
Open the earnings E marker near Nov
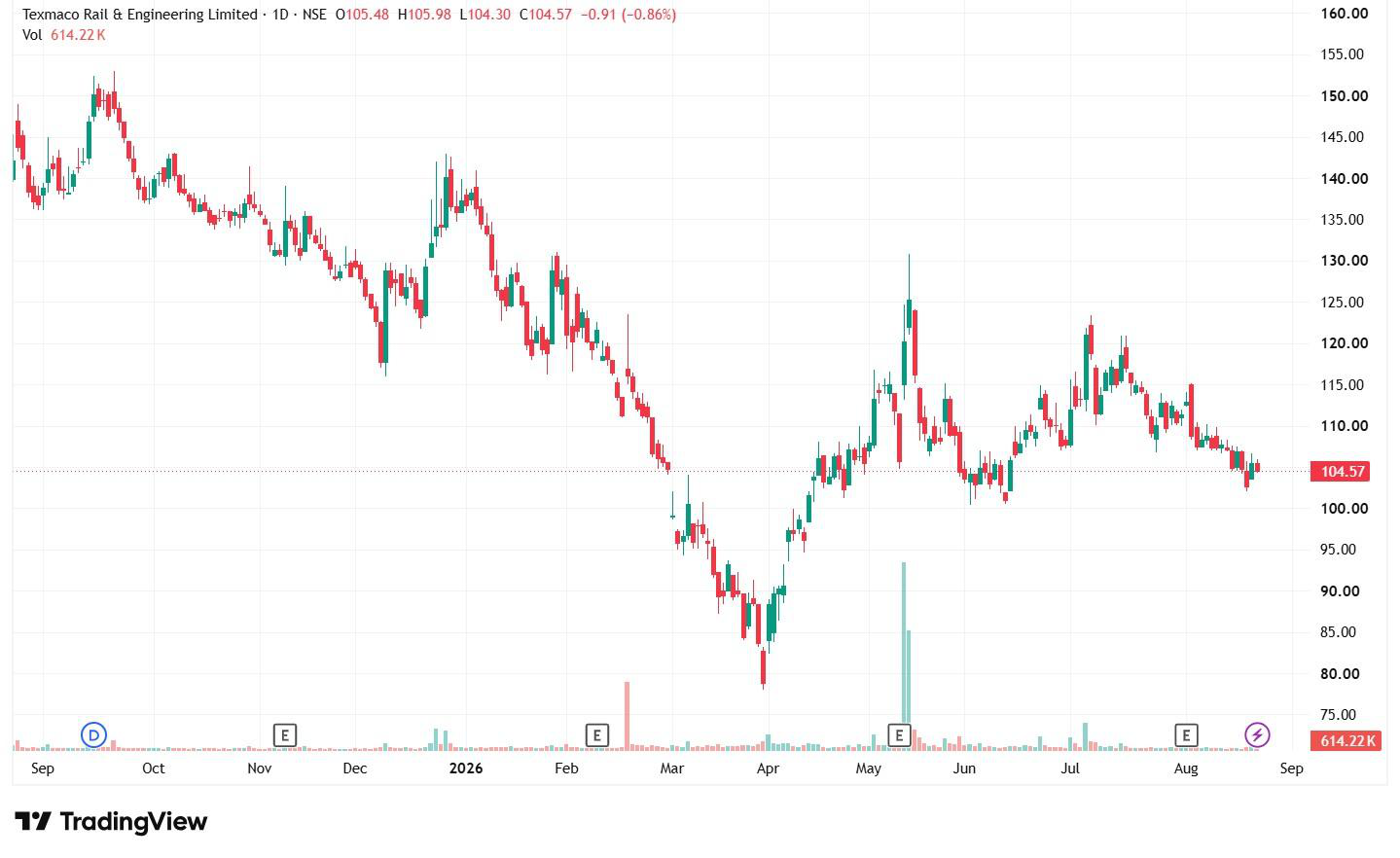(x=284, y=734)
